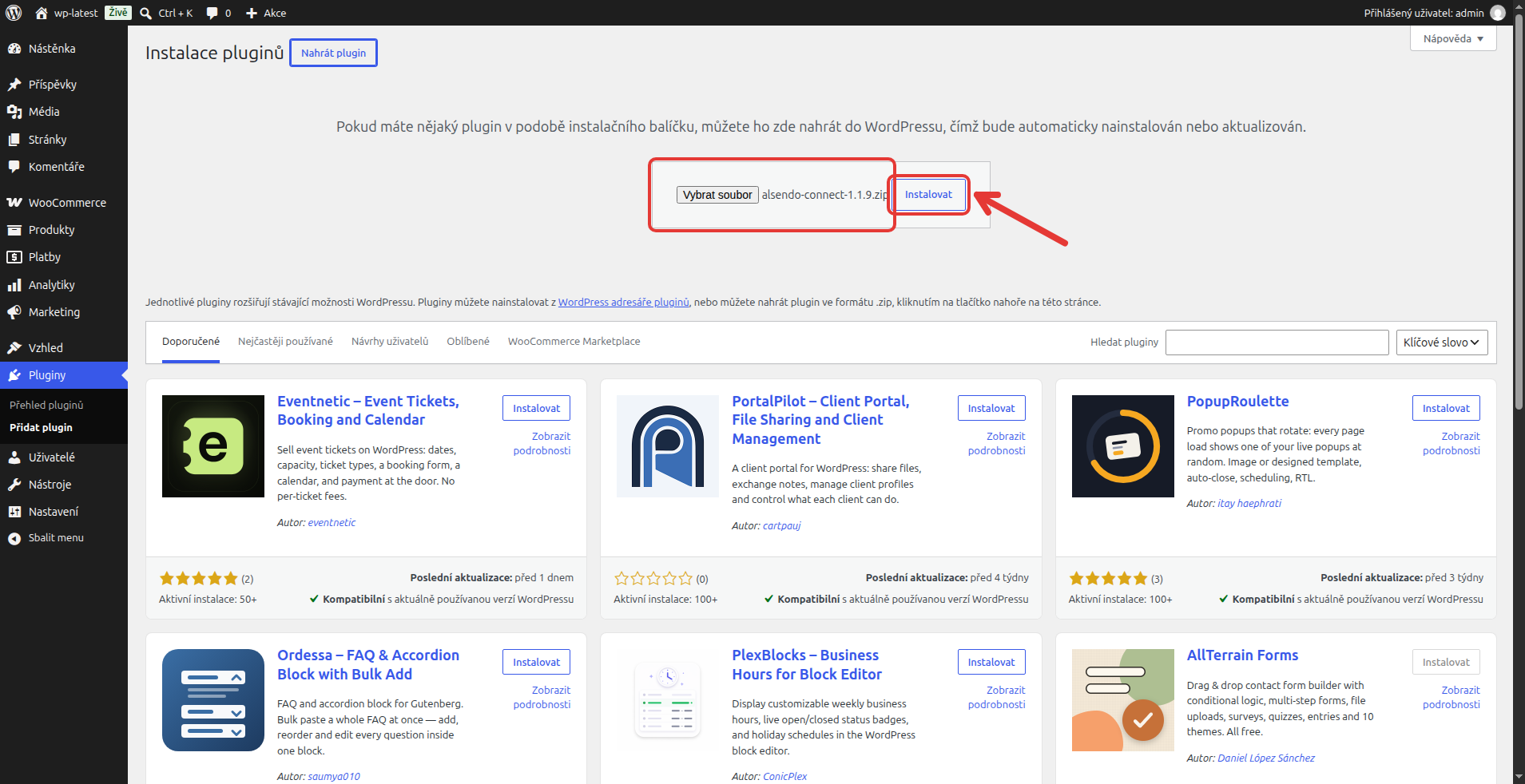Switch to Návrhy uživatelů tab

(x=390, y=342)
